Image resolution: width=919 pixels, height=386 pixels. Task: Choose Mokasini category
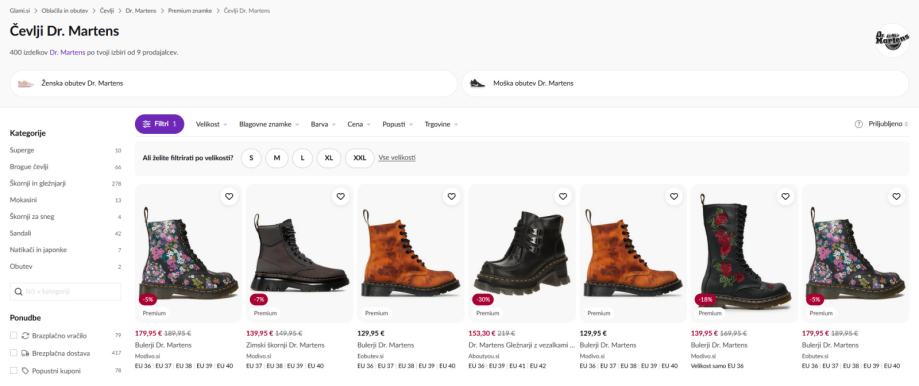click(23, 200)
